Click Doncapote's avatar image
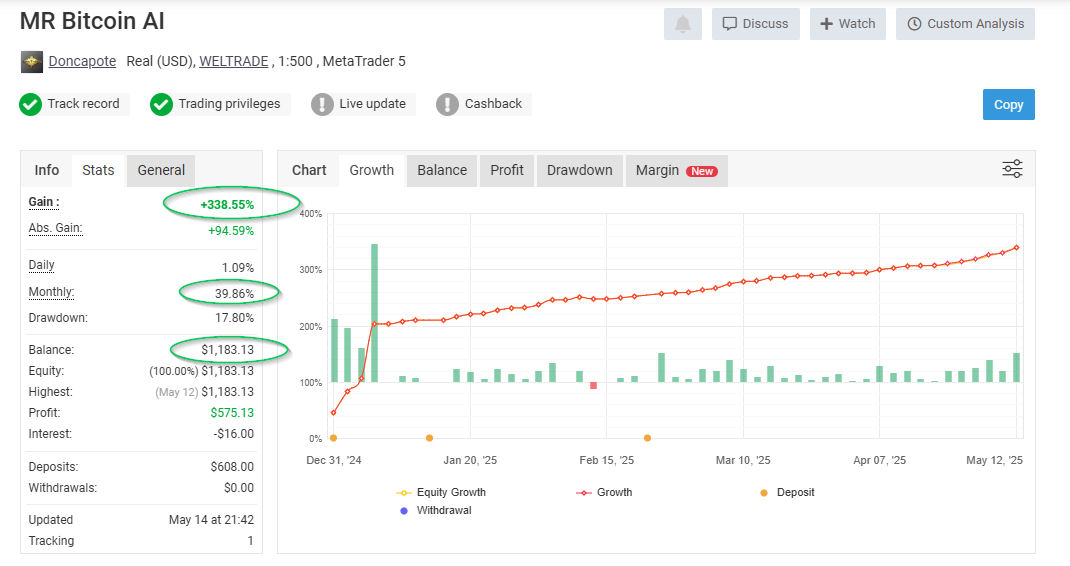This screenshot has height=566, width=1070. click(31, 61)
